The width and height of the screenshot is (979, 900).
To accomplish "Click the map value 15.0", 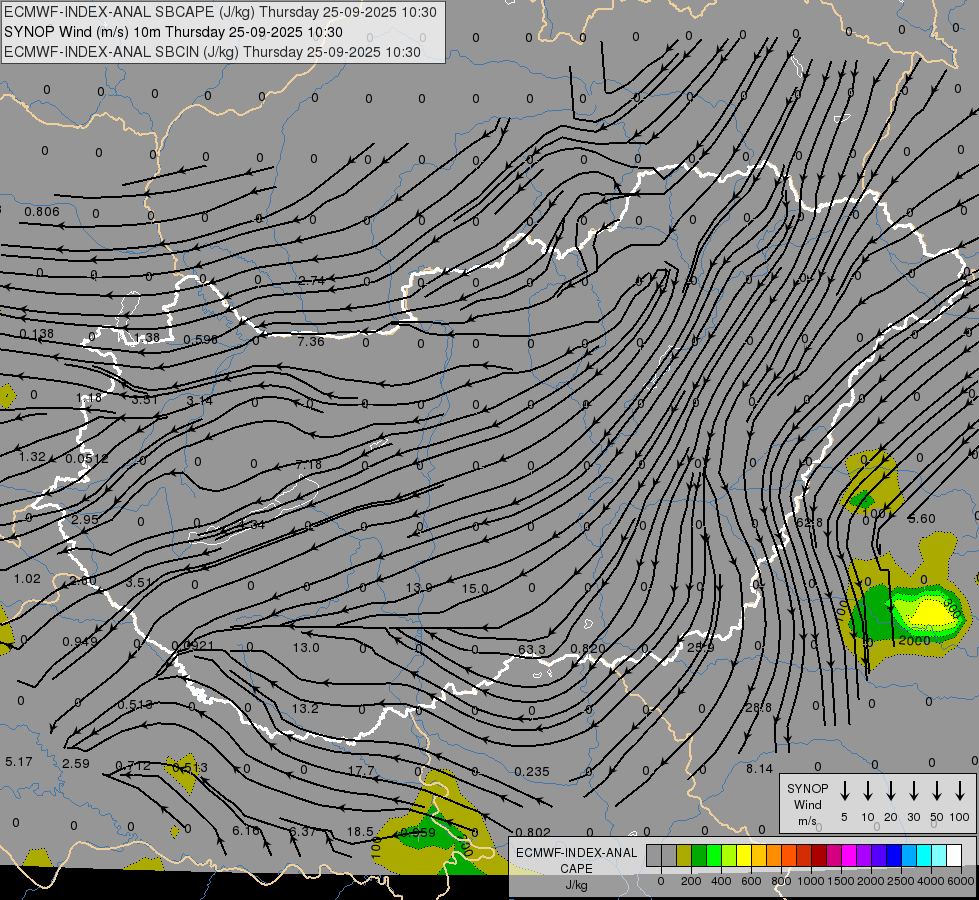I will coord(475,588).
